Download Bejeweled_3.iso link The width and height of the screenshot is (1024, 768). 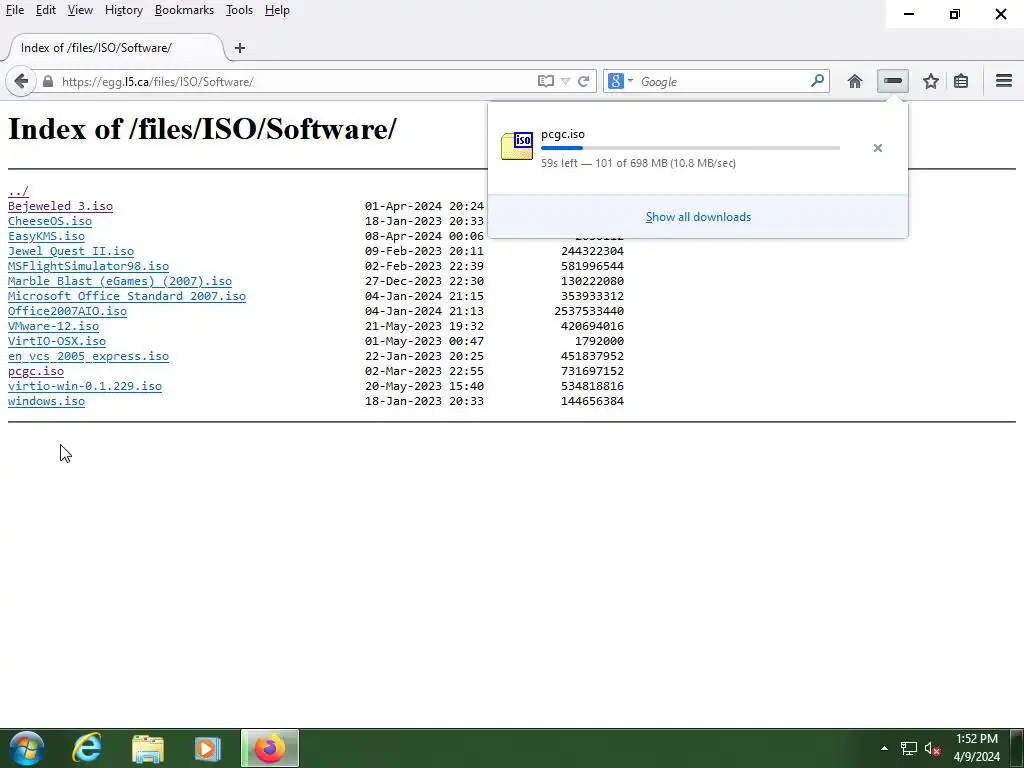pyautogui.click(x=60, y=206)
